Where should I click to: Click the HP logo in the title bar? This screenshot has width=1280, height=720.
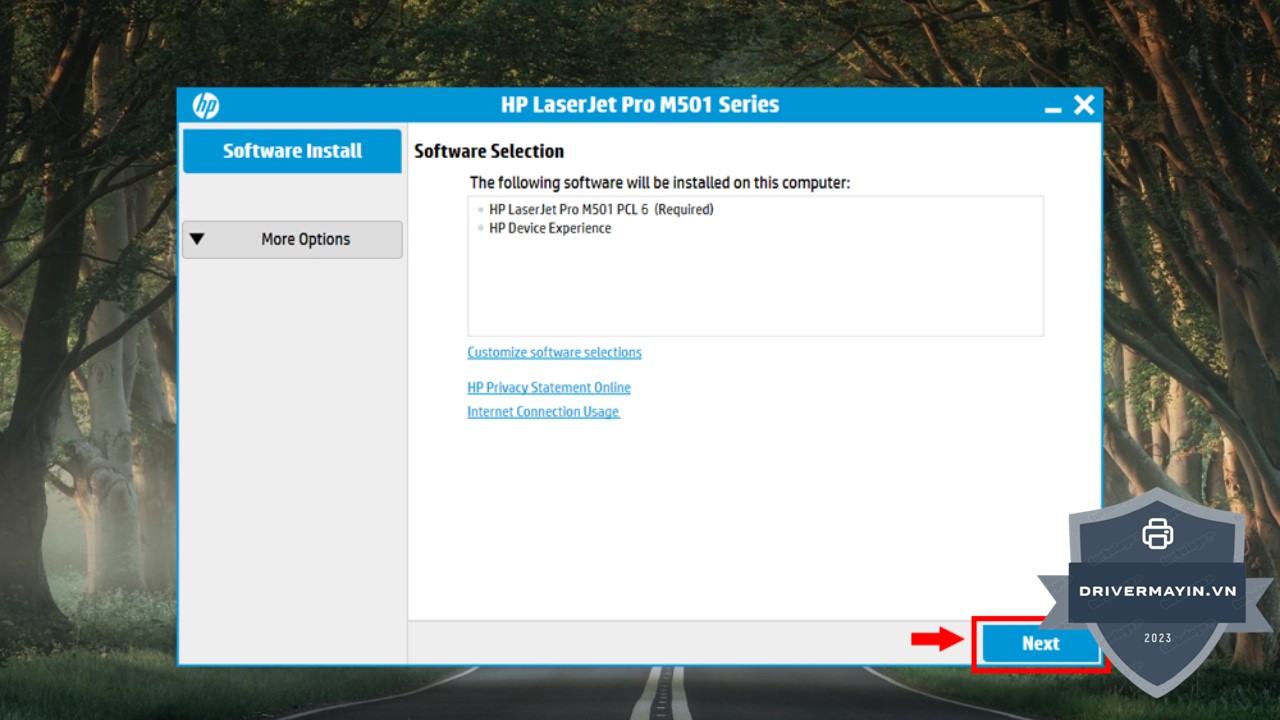click(205, 106)
